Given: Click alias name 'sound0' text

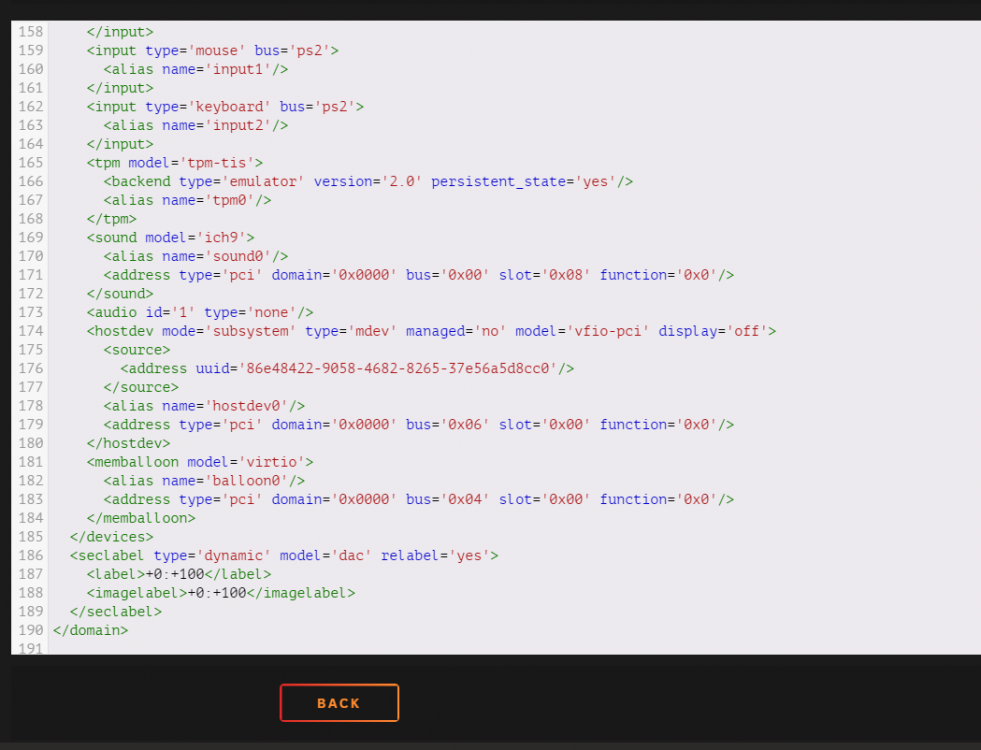Looking at the screenshot, I should pos(196,256).
